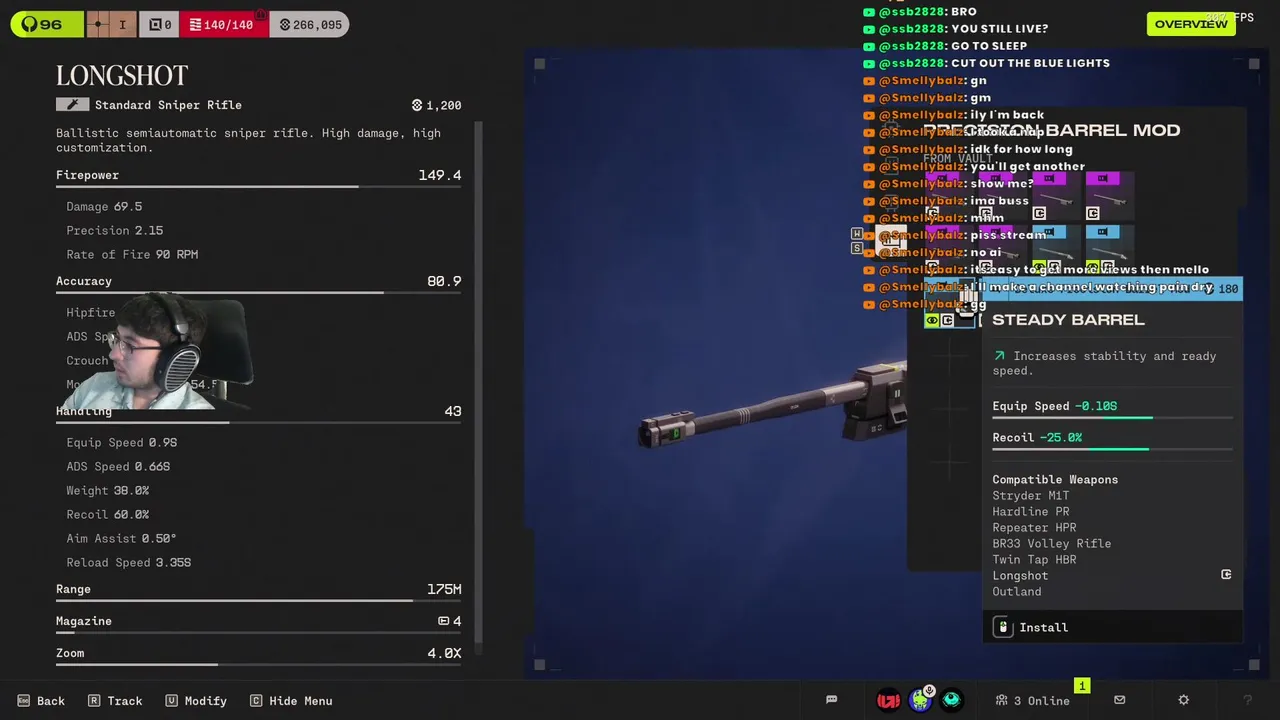Click the yellow notification badge showing 1
This screenshot has height=720, width=1280.
point(1081,686)
